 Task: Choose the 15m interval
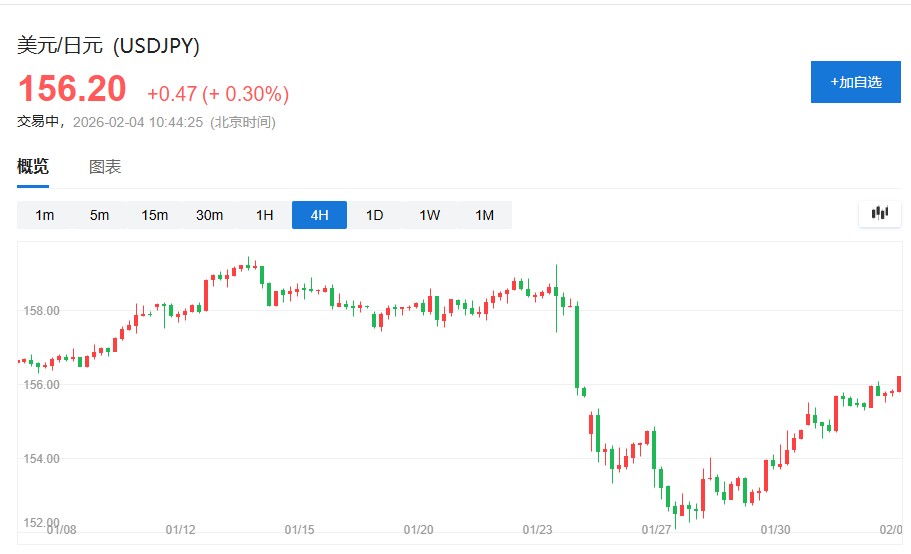coord(155,215)
